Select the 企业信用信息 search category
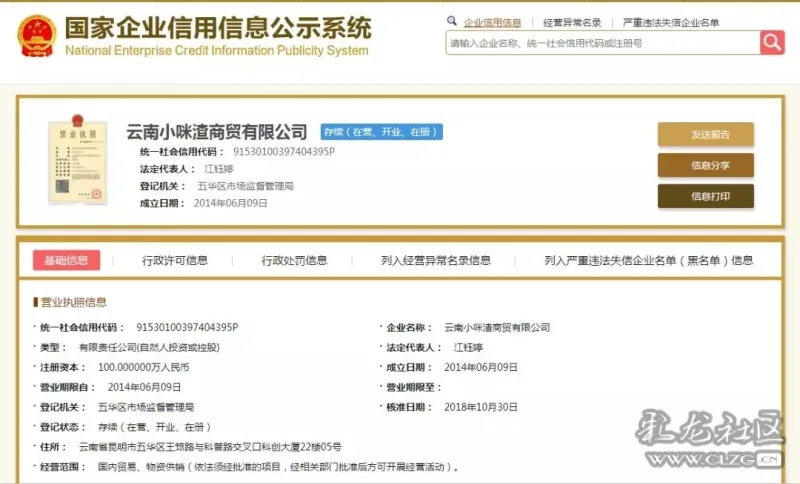 492,22
